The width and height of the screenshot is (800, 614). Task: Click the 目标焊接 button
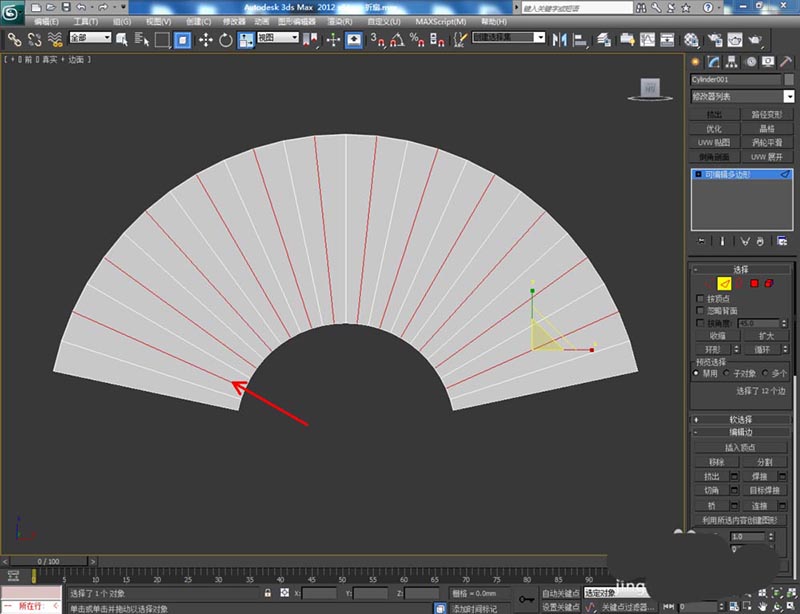click(x=766, y=491)
